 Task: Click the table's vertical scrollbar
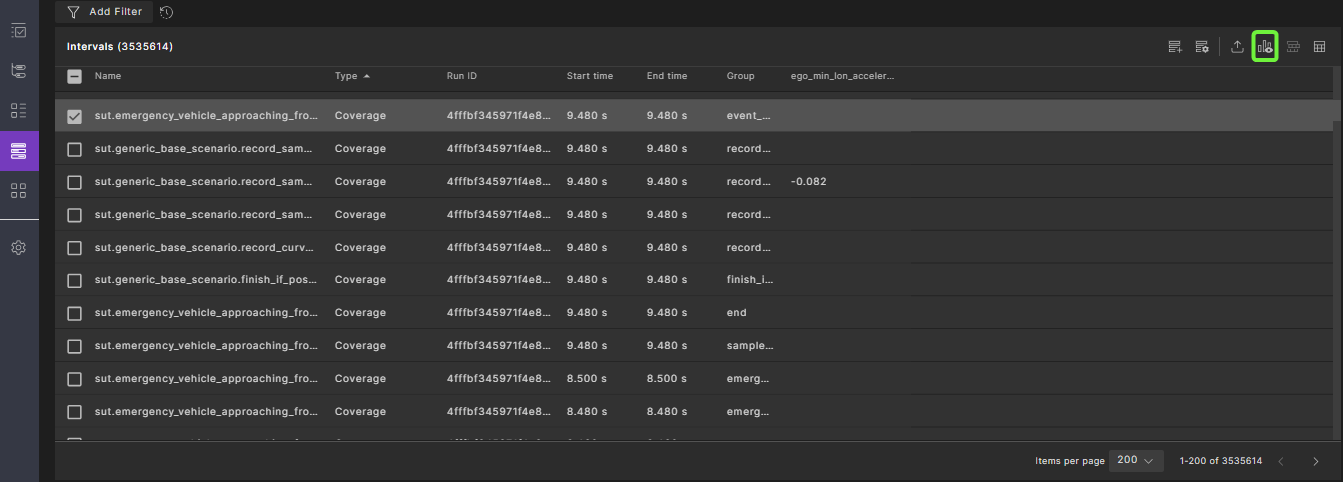coord(1337,110)
